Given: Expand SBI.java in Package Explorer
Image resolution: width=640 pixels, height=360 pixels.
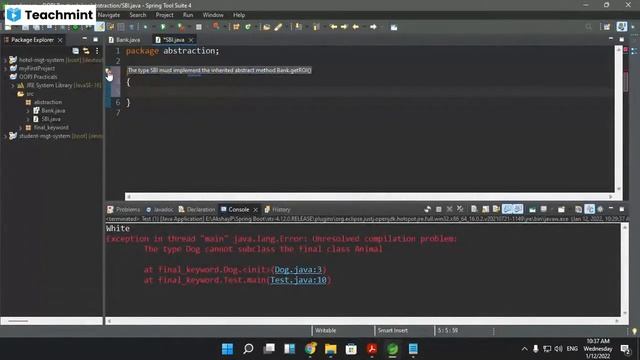Looking at the screenshot, I should pyautogui.click(x=28, y=119).
